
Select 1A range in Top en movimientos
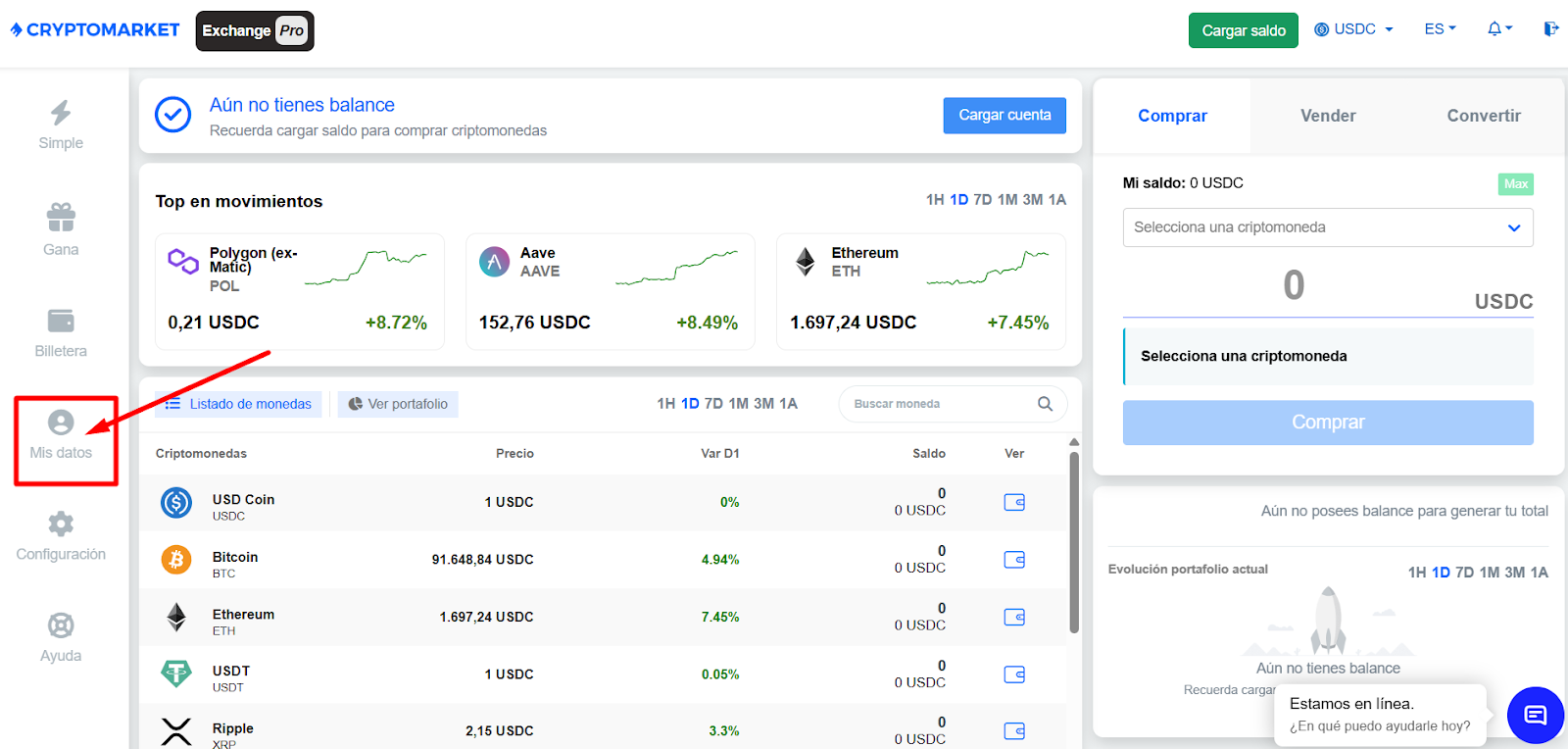[1057, 200]
